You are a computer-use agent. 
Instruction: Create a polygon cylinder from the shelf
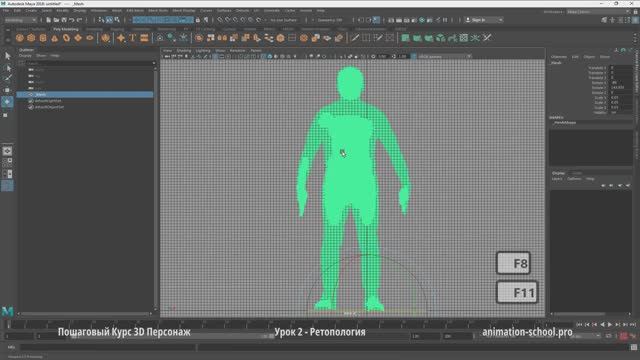pyautogui.click(x=43, y=38)
